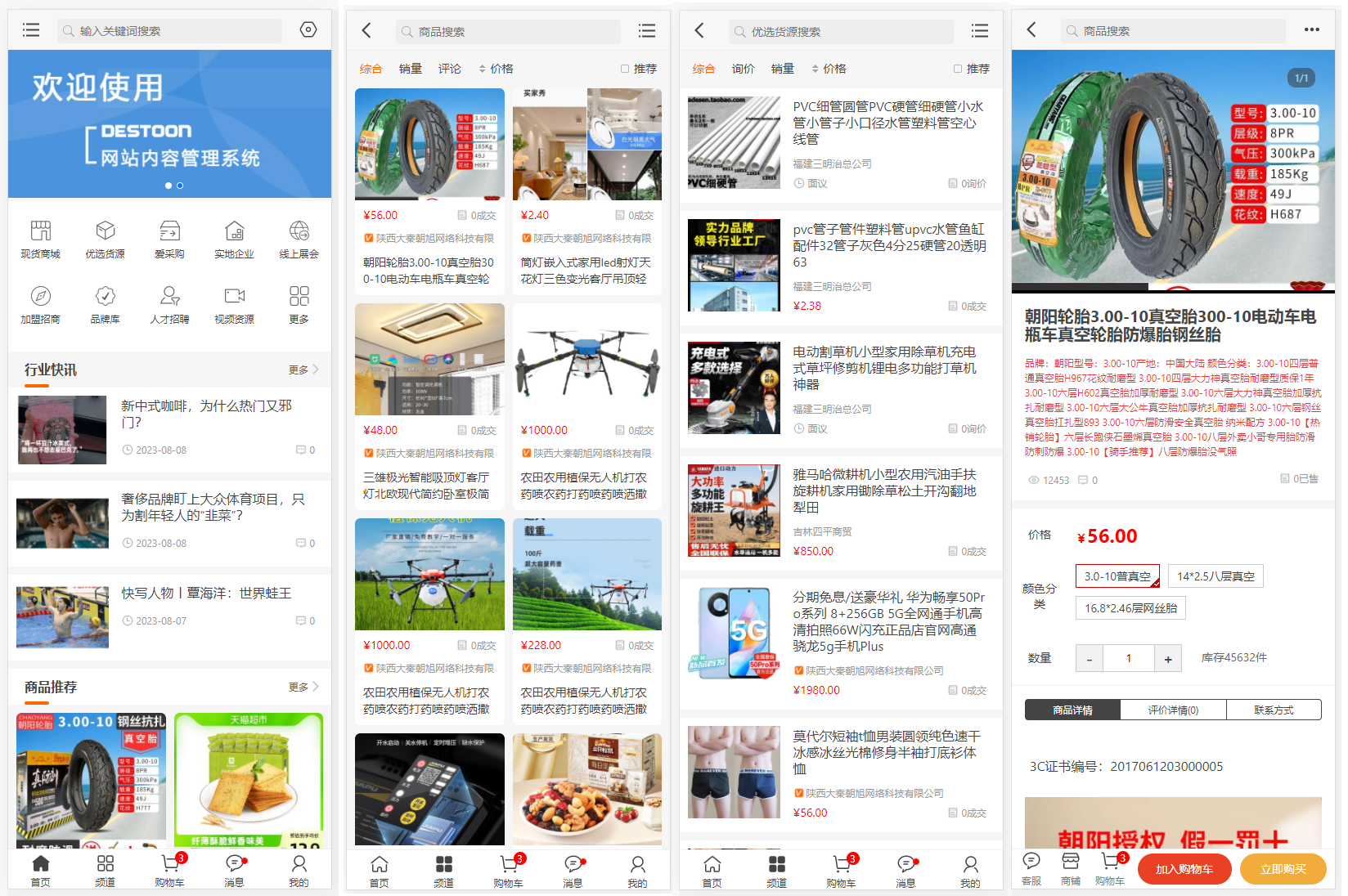Click settings icon beside keyword search

coord(308,30)
